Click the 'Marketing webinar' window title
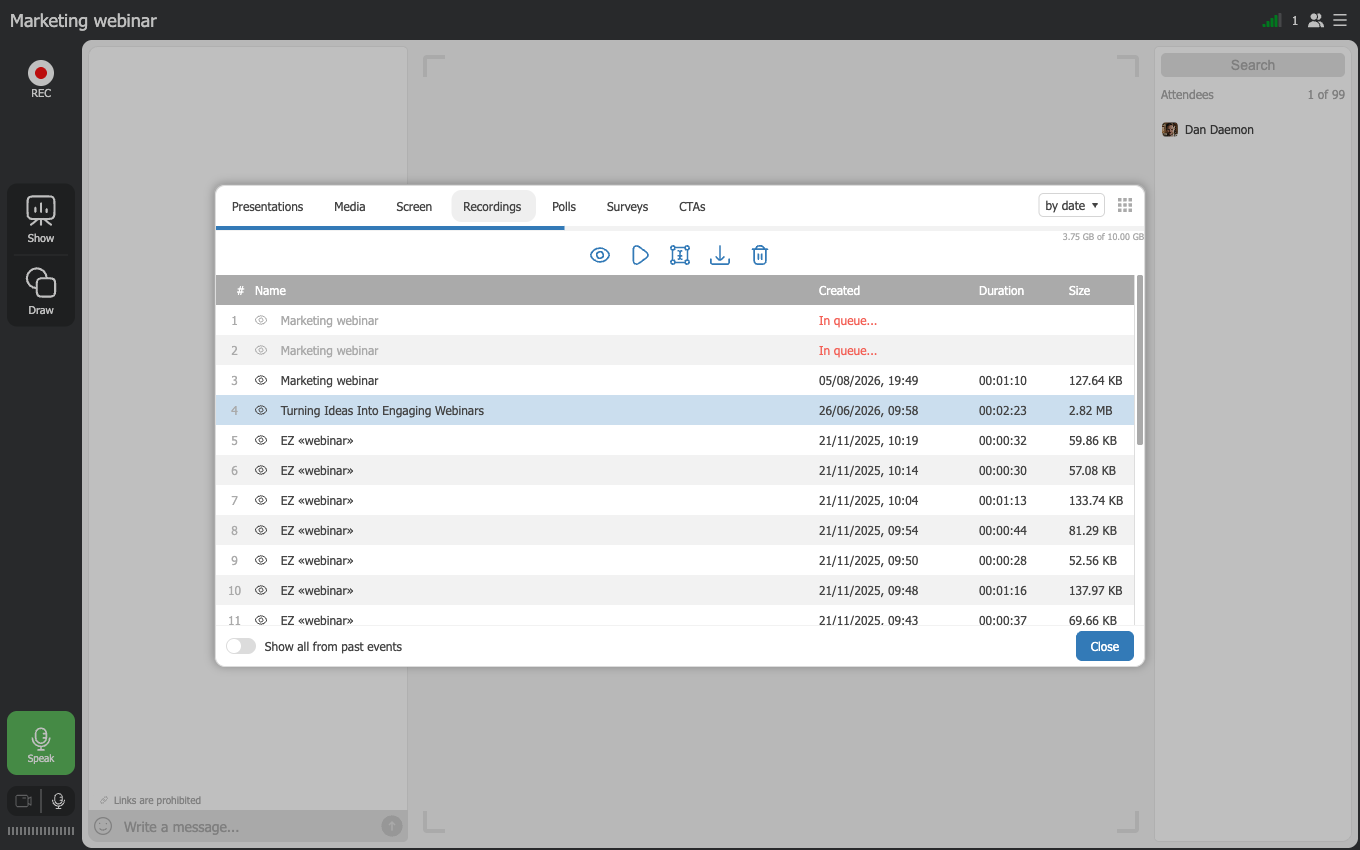 (83, 20)
